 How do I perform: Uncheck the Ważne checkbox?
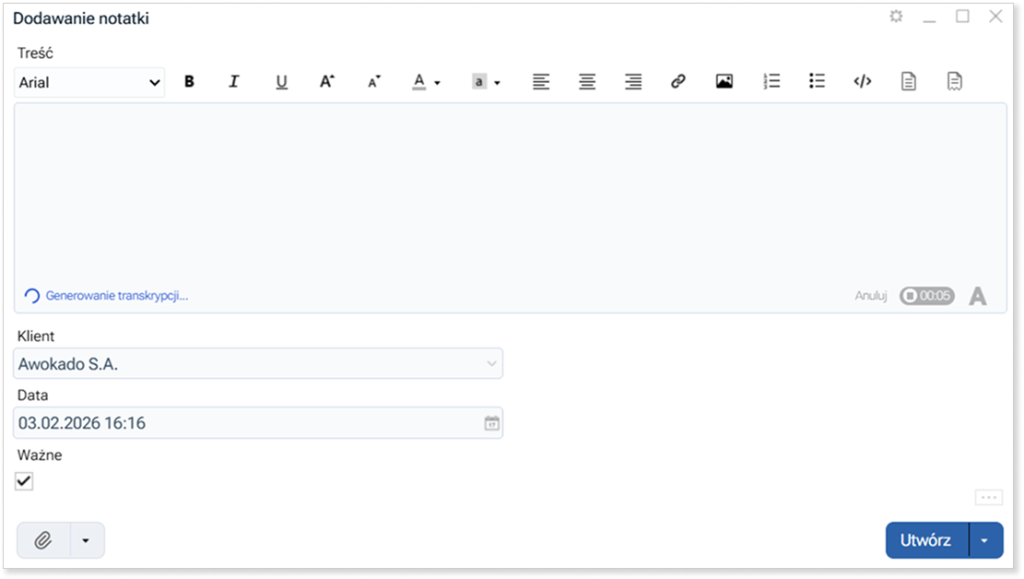(25, 481)
